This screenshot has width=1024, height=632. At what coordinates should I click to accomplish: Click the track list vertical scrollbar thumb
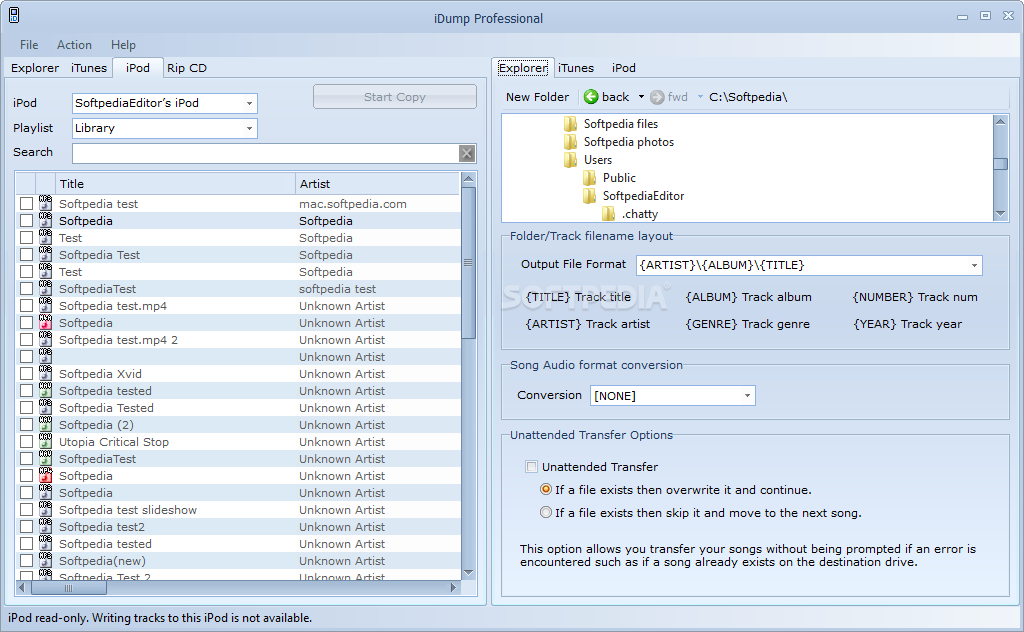(468, 262)
